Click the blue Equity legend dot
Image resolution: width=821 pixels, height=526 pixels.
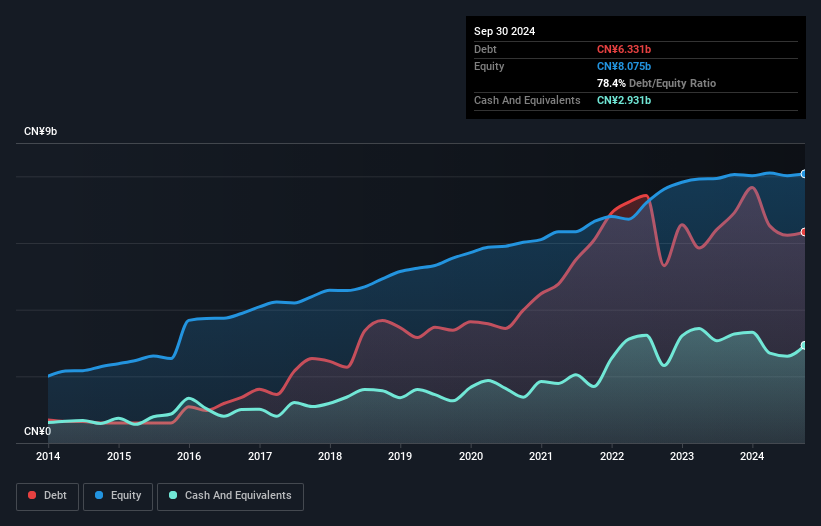(x=99, y=495)
